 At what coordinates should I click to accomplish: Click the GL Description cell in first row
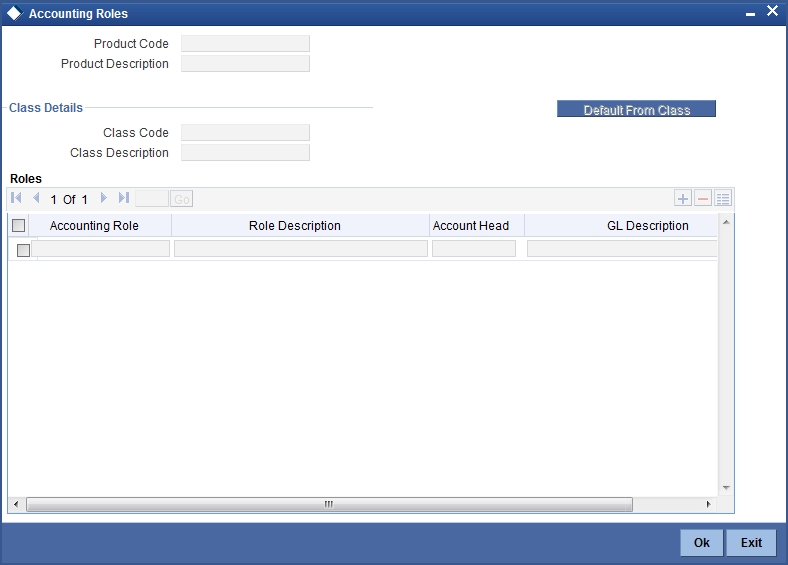[x=622, y=249]
